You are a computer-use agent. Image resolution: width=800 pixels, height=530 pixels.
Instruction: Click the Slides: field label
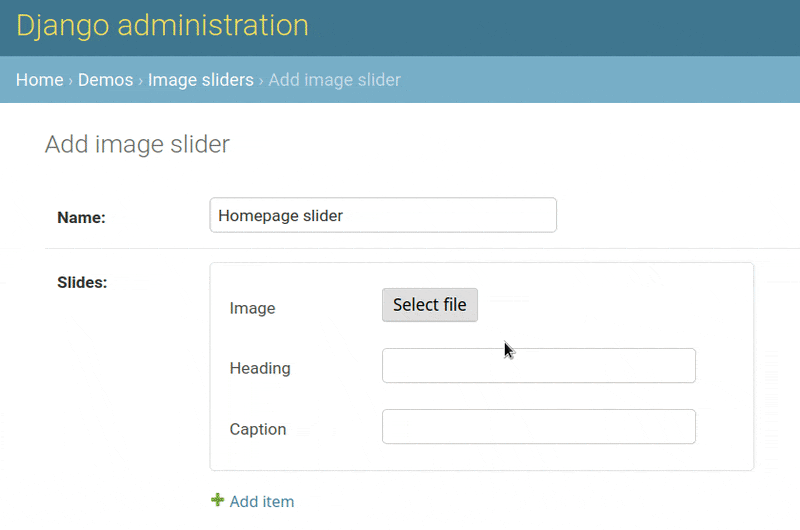(82, 282)
